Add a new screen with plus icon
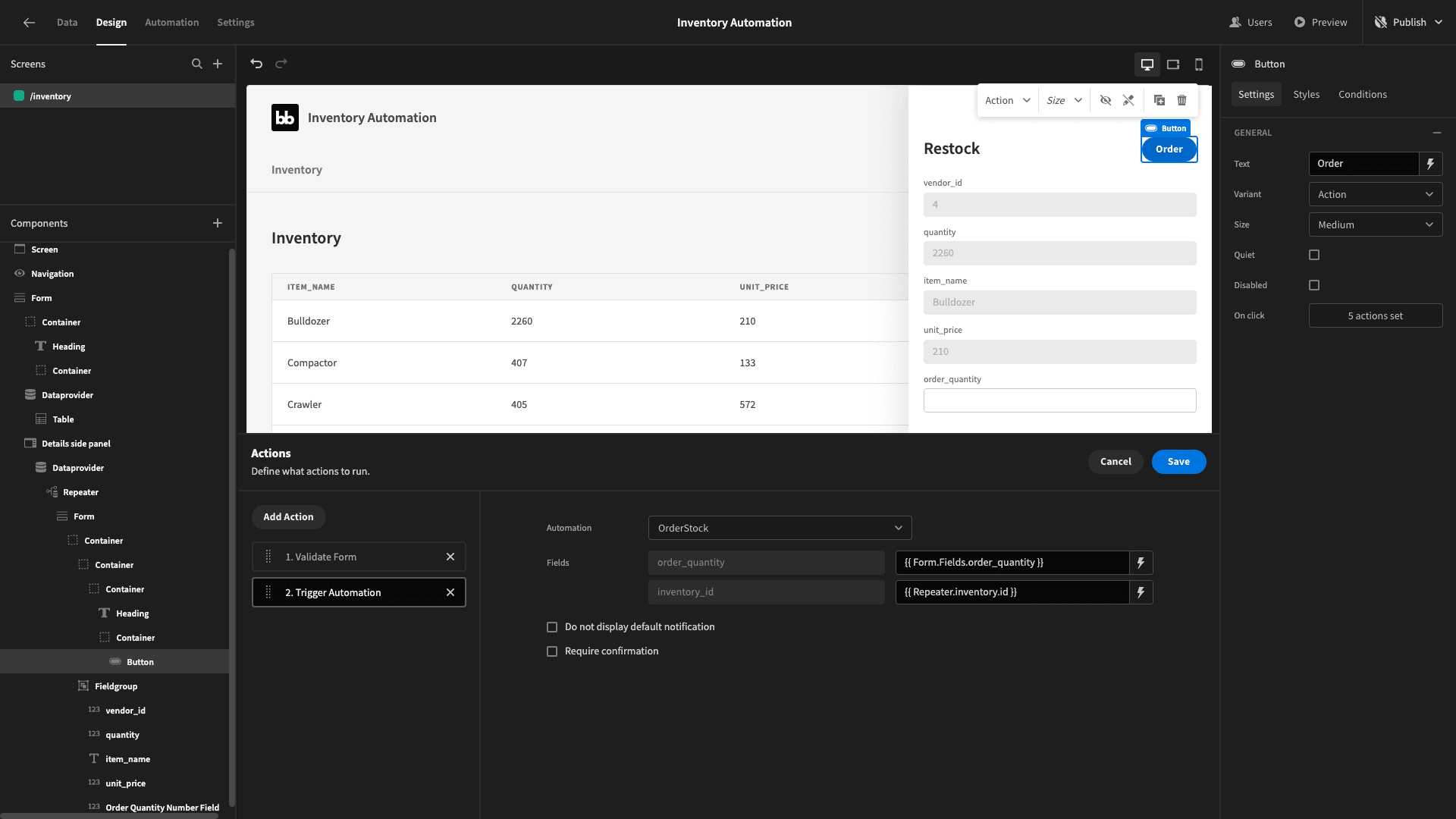This screenshot has width=1456, height=819. (x=218, y=64)
